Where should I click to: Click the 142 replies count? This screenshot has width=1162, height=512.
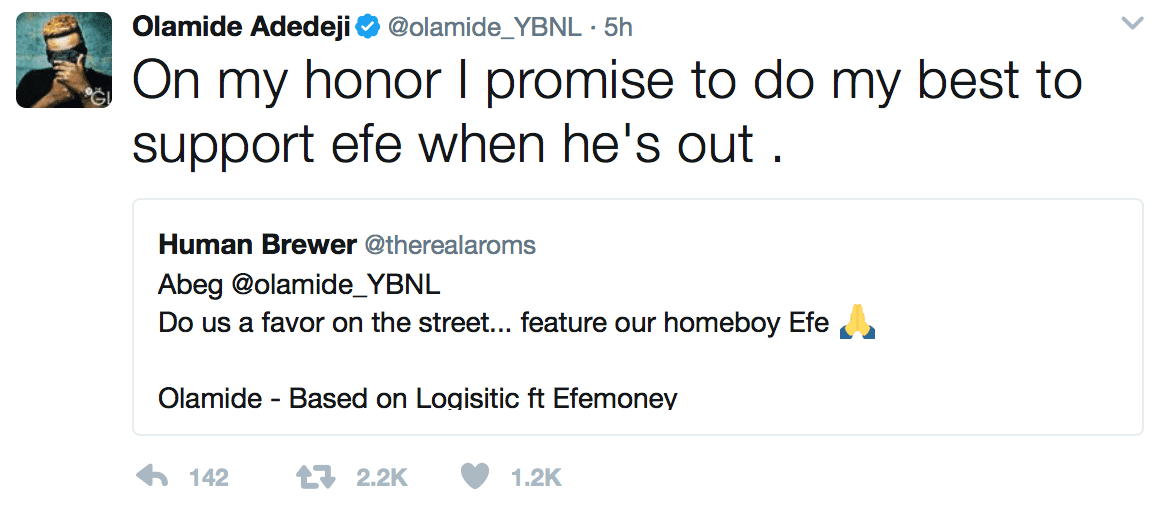(209, 478)
